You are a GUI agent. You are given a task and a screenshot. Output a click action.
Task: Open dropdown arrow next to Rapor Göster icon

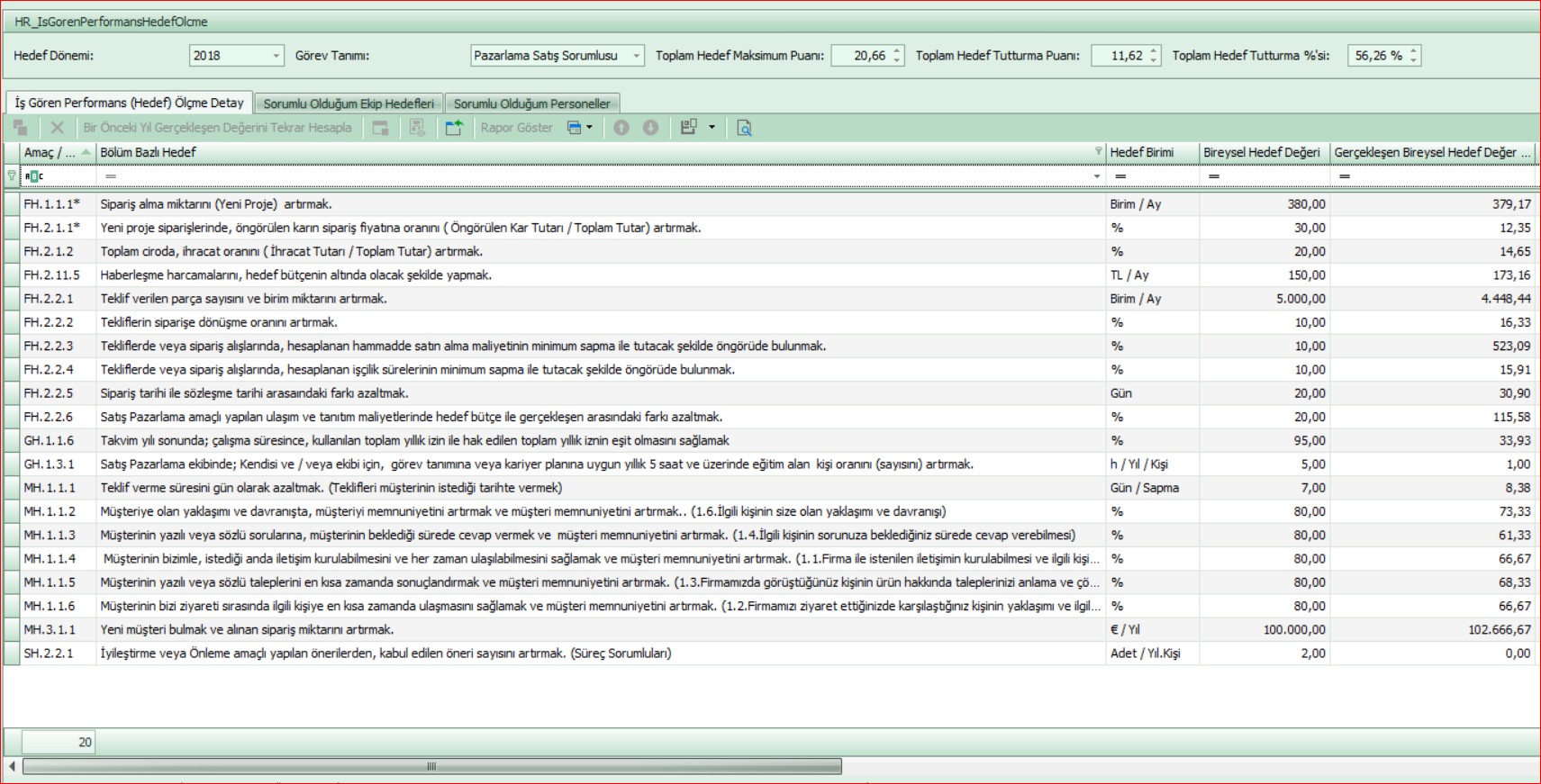click(x=590, y=128)
